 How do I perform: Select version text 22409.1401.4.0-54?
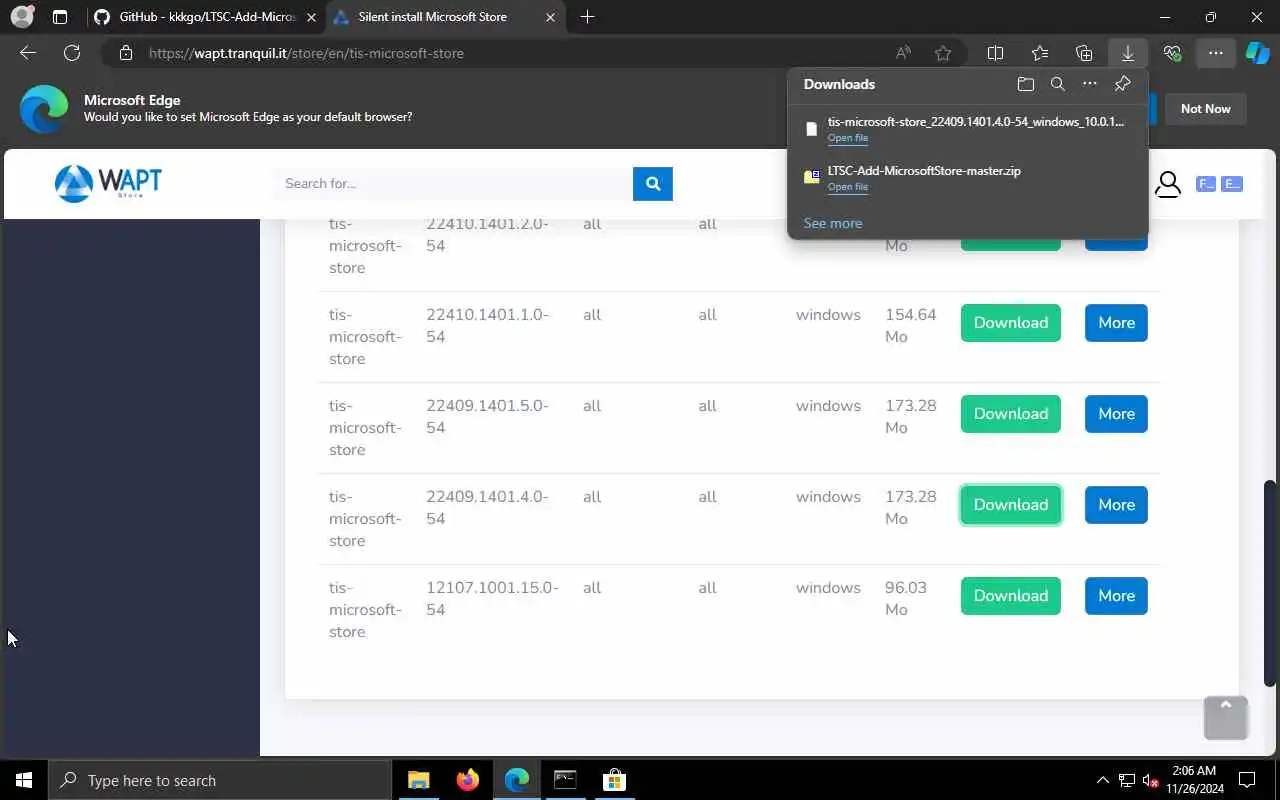(487, 508)
